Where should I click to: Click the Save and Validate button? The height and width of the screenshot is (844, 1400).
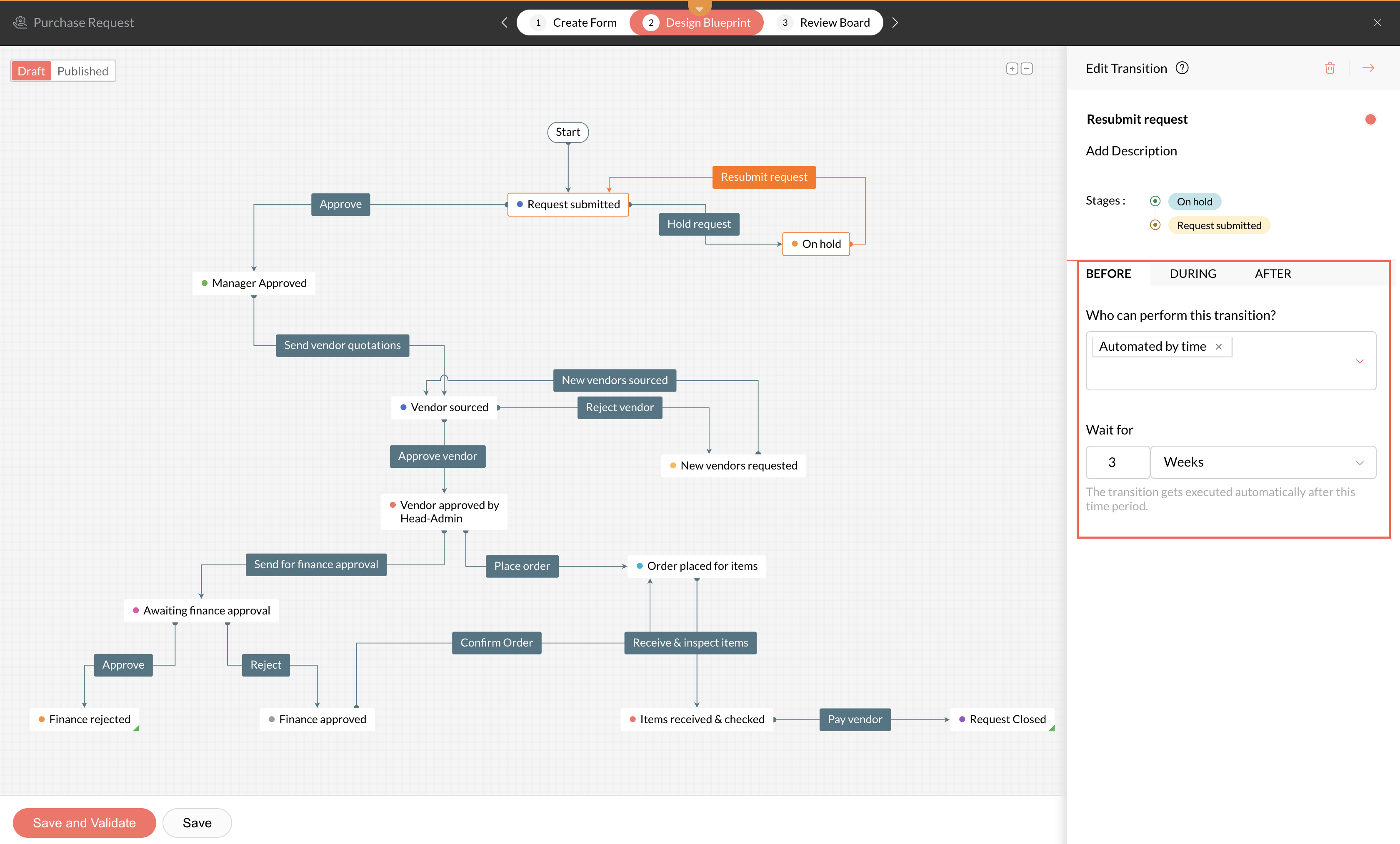(84, 822)
